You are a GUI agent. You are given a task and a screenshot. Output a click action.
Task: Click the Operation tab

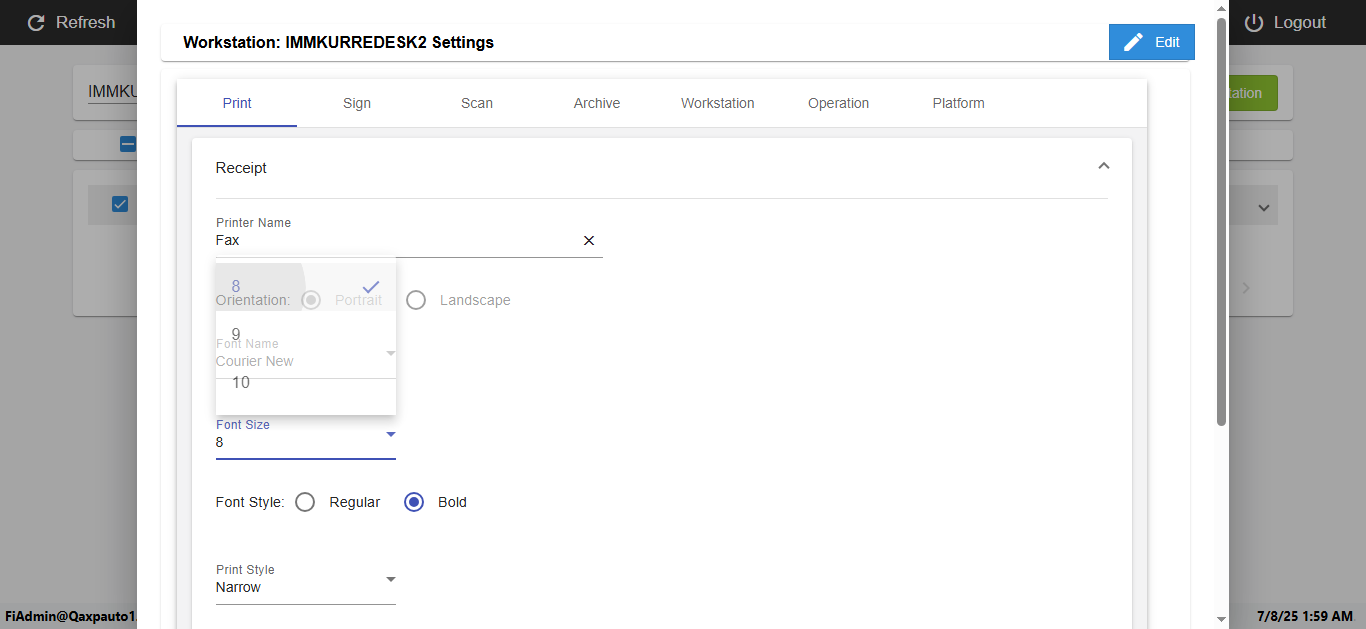point(838,103)
